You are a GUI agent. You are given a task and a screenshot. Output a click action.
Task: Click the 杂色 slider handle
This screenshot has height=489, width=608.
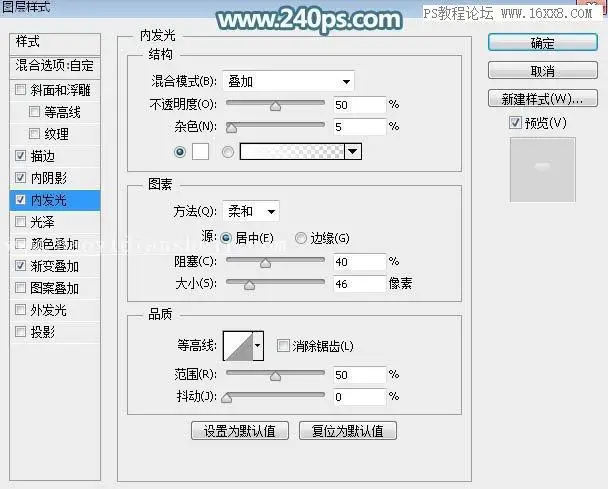[231, 128]
